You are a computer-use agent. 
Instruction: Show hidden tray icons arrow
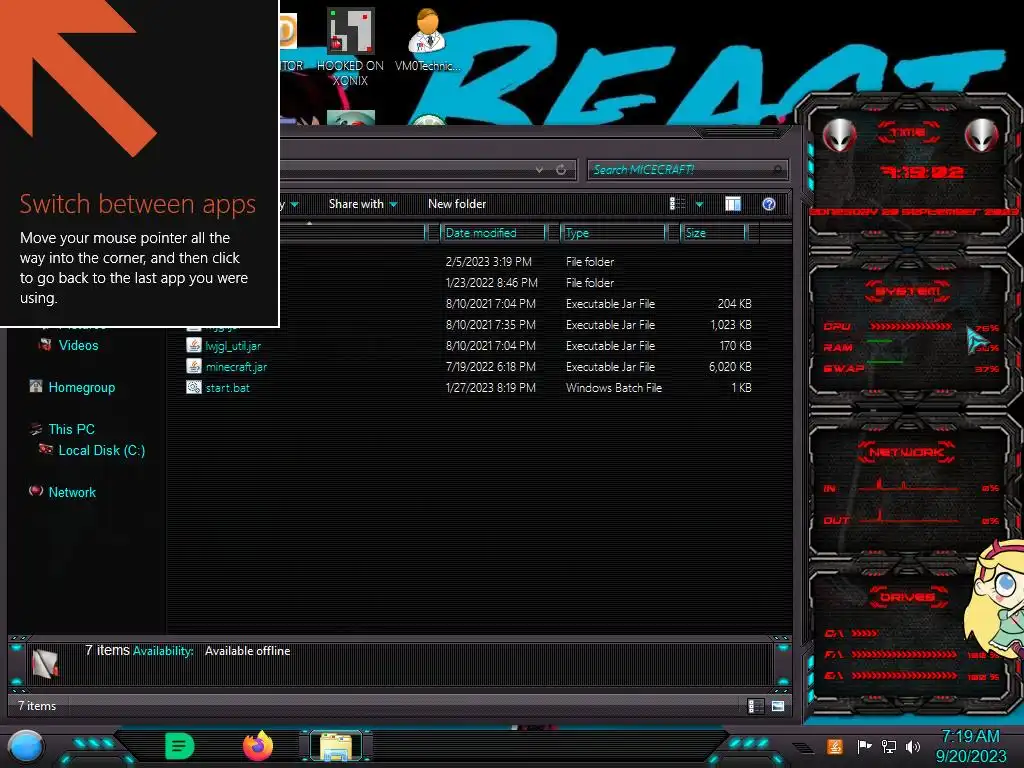tap(803, 747)
